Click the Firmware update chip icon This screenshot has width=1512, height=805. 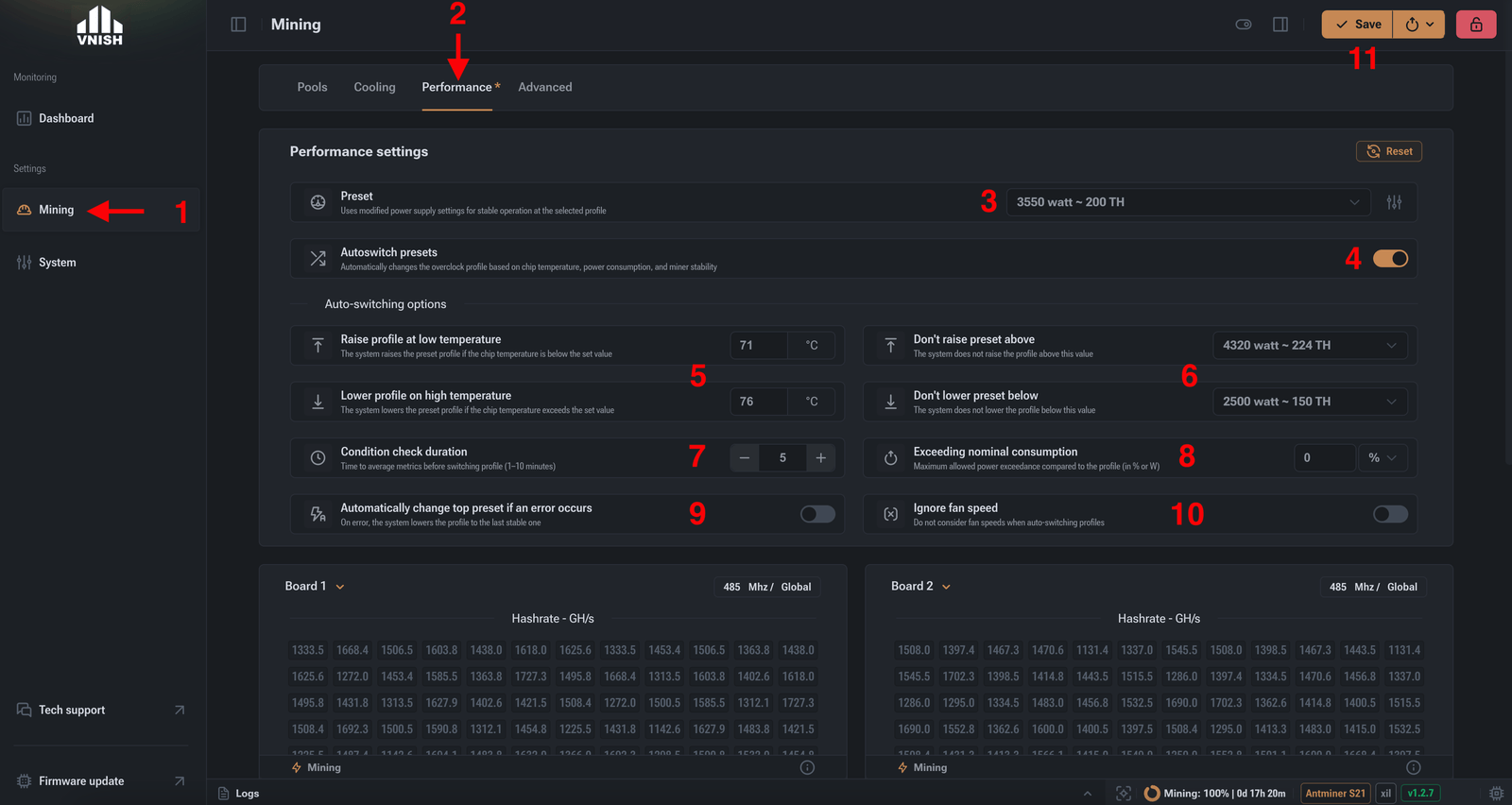25,781
